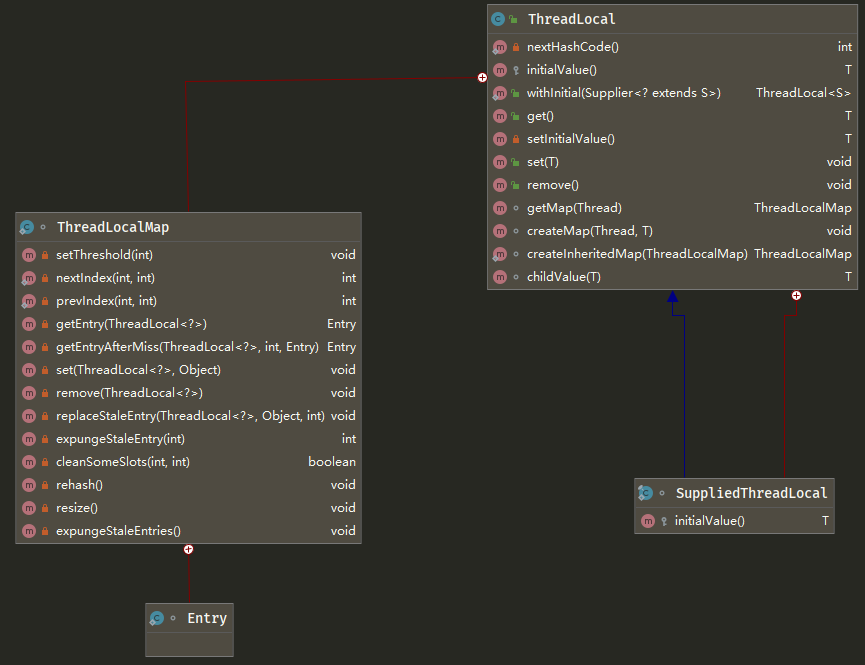Click method icon beside withInitial(Supplier)

[499, 93]
